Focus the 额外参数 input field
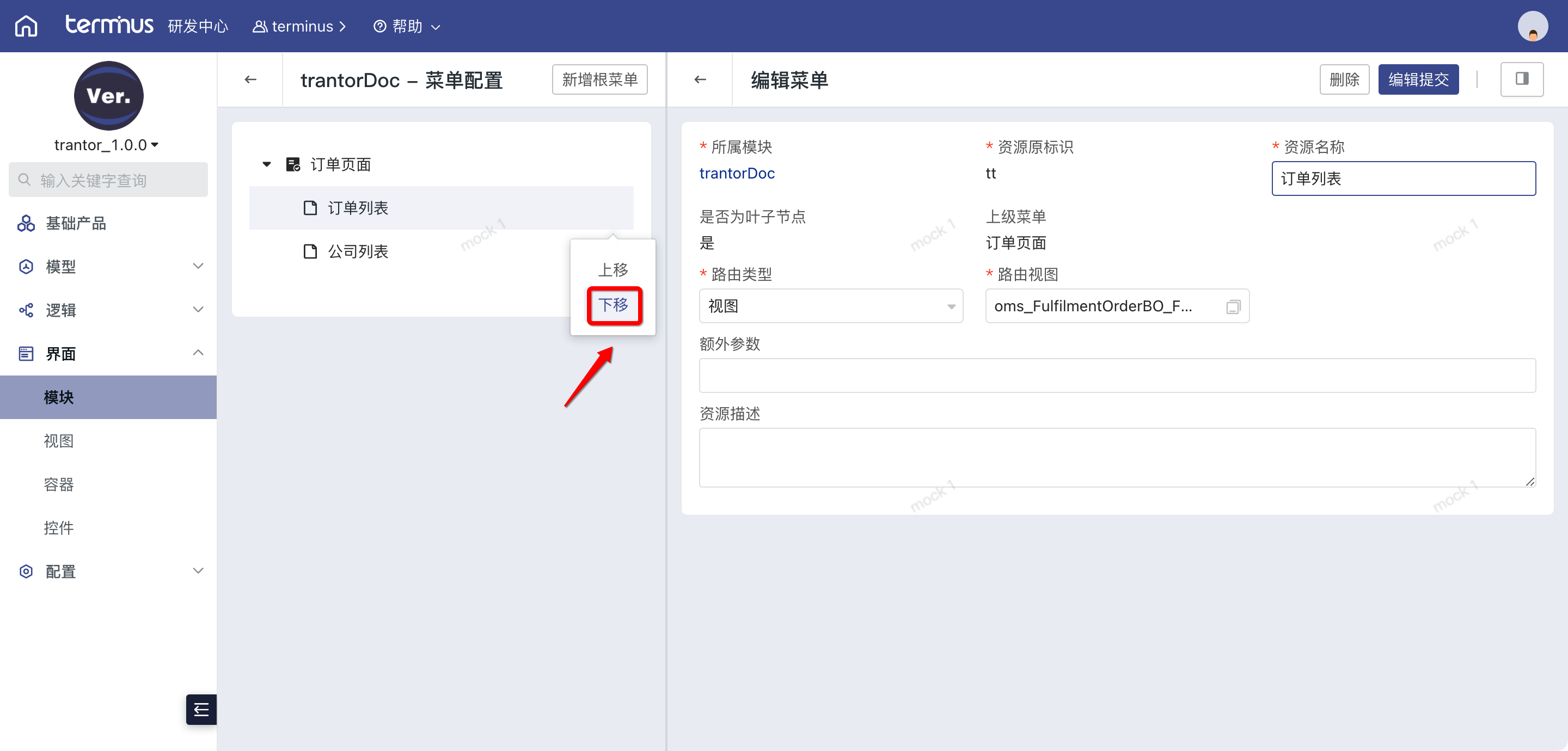1568x751 pixels. pyautogui.click(x=1117, y=375)
